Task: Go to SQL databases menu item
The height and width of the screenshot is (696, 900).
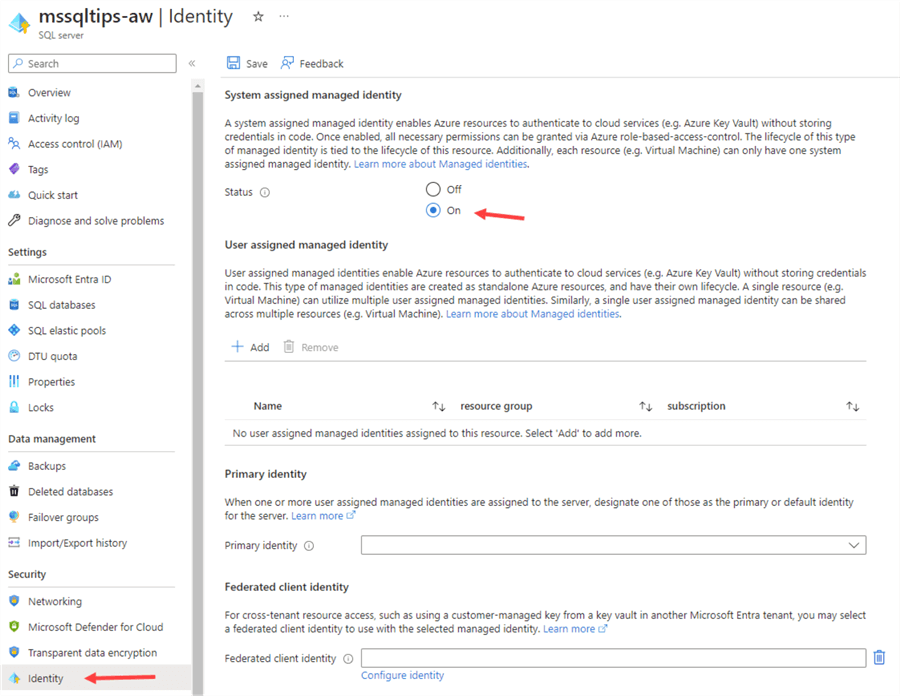Action: pos(61,305)
